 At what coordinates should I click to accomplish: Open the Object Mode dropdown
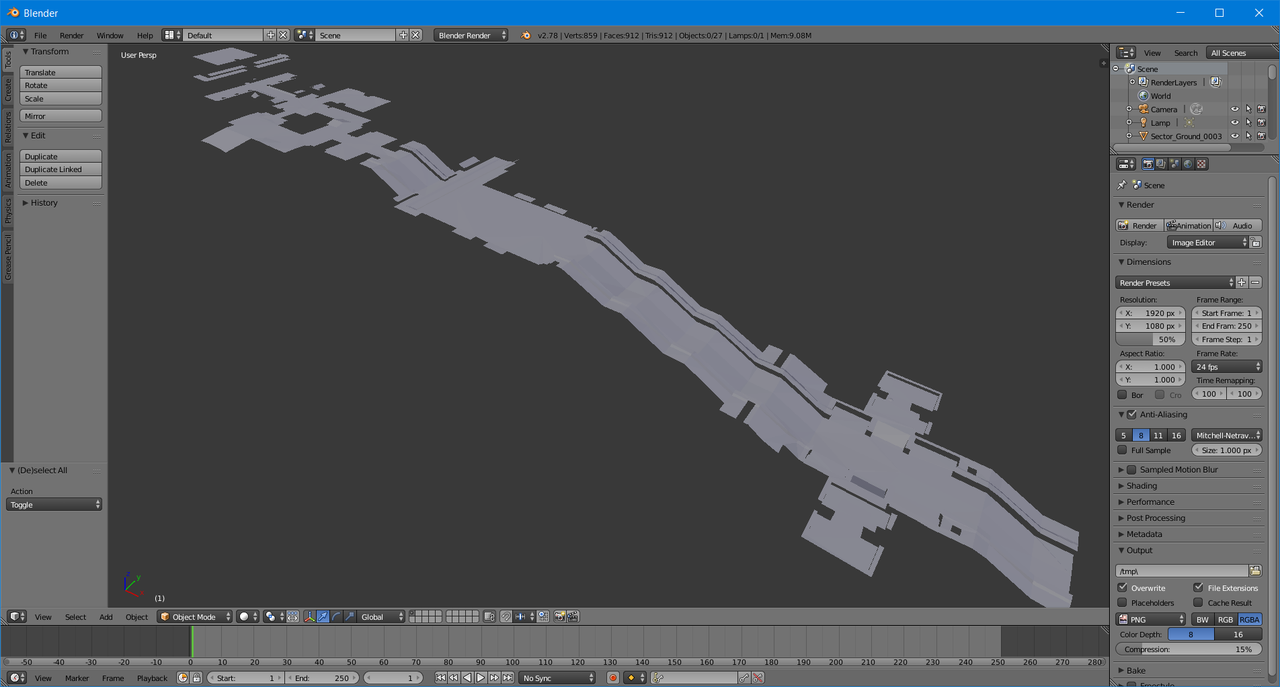195,617
